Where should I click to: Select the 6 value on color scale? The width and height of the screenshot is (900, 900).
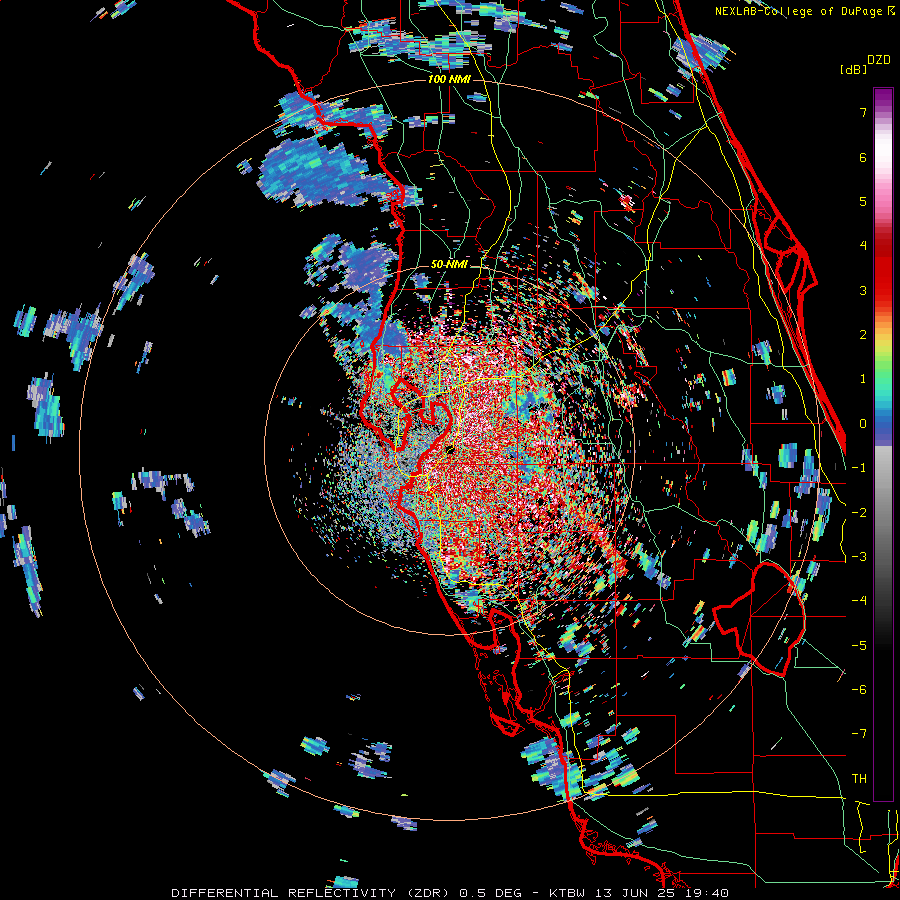[x=863, y=157]
